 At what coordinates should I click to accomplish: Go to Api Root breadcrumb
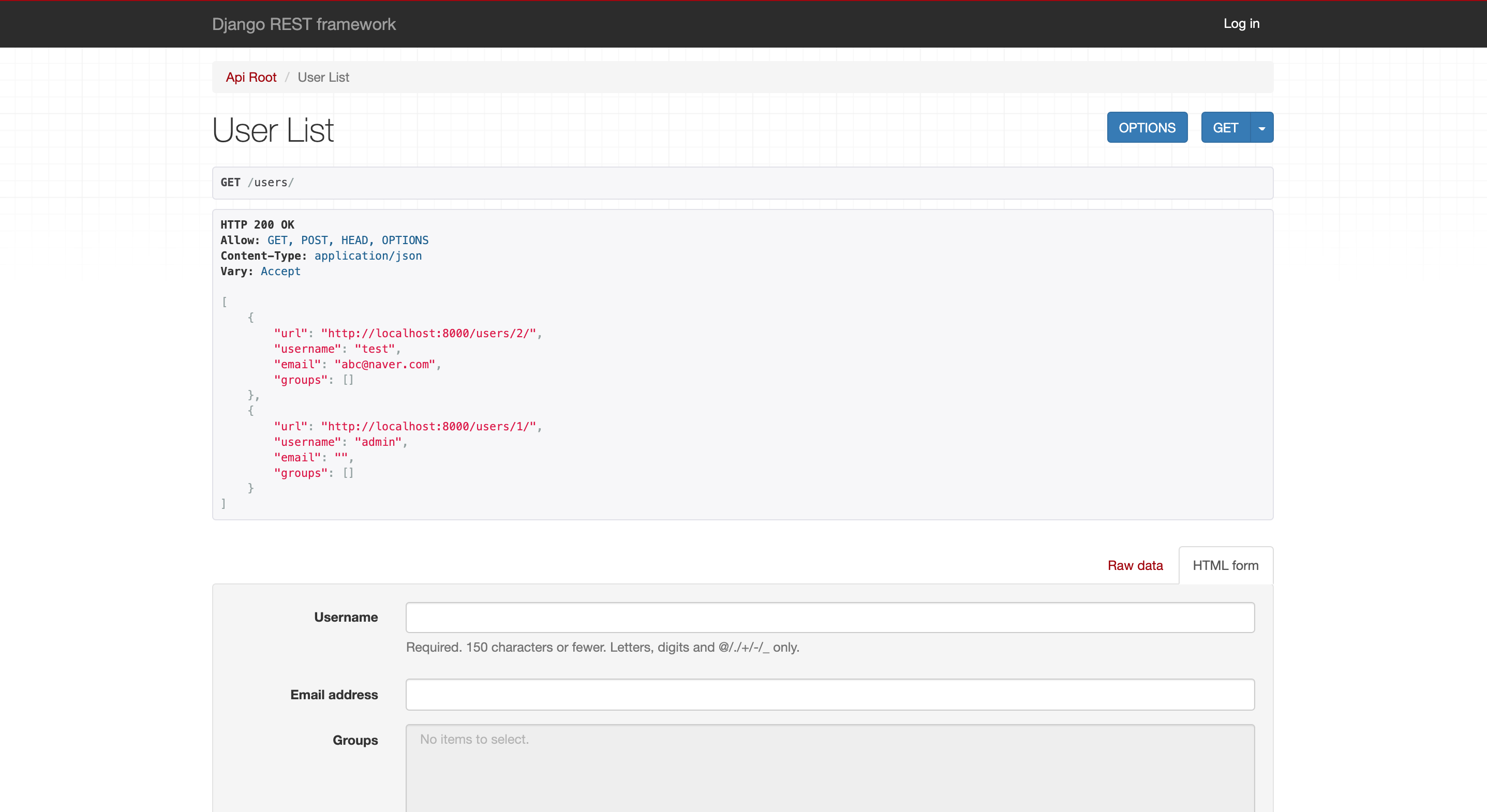tap(250, 78)
